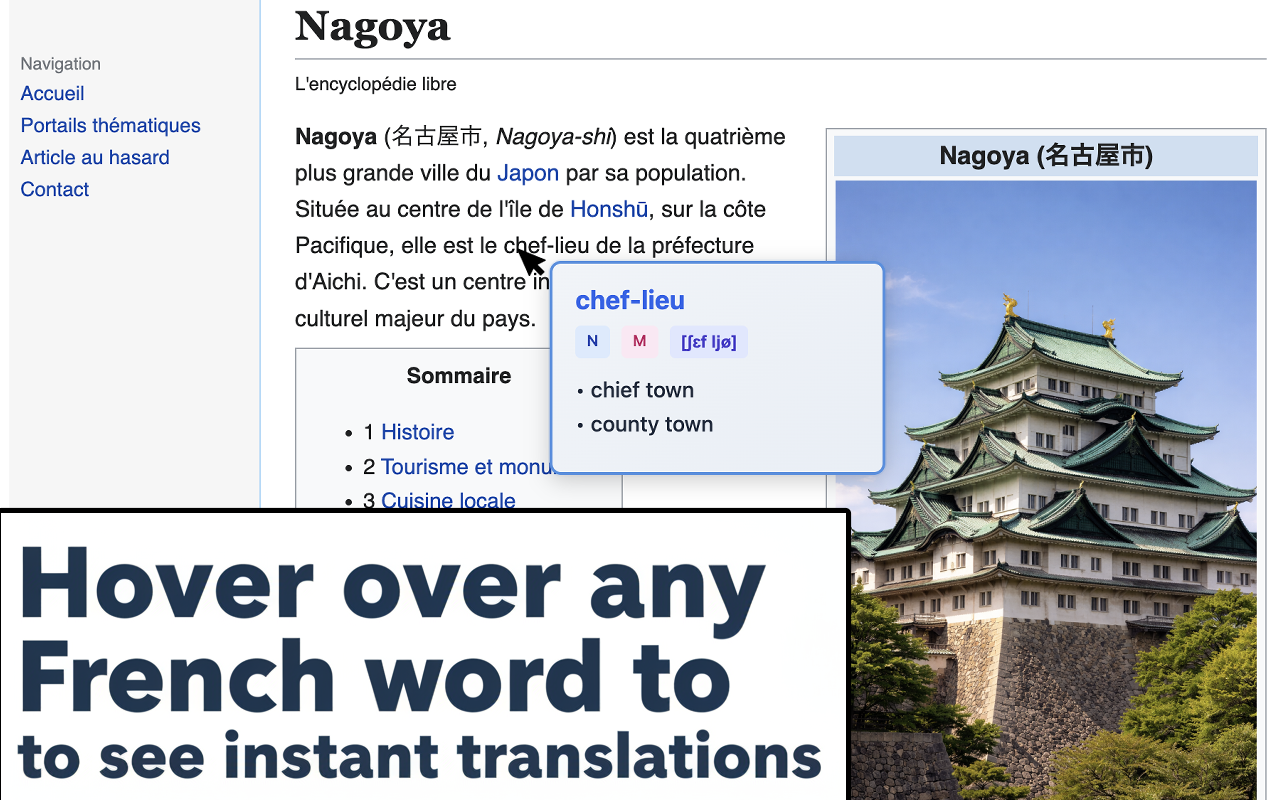Viewport: 1280px width, 800px height.
Task: Click the M masculine badge in popup
Action: (639, 342)
